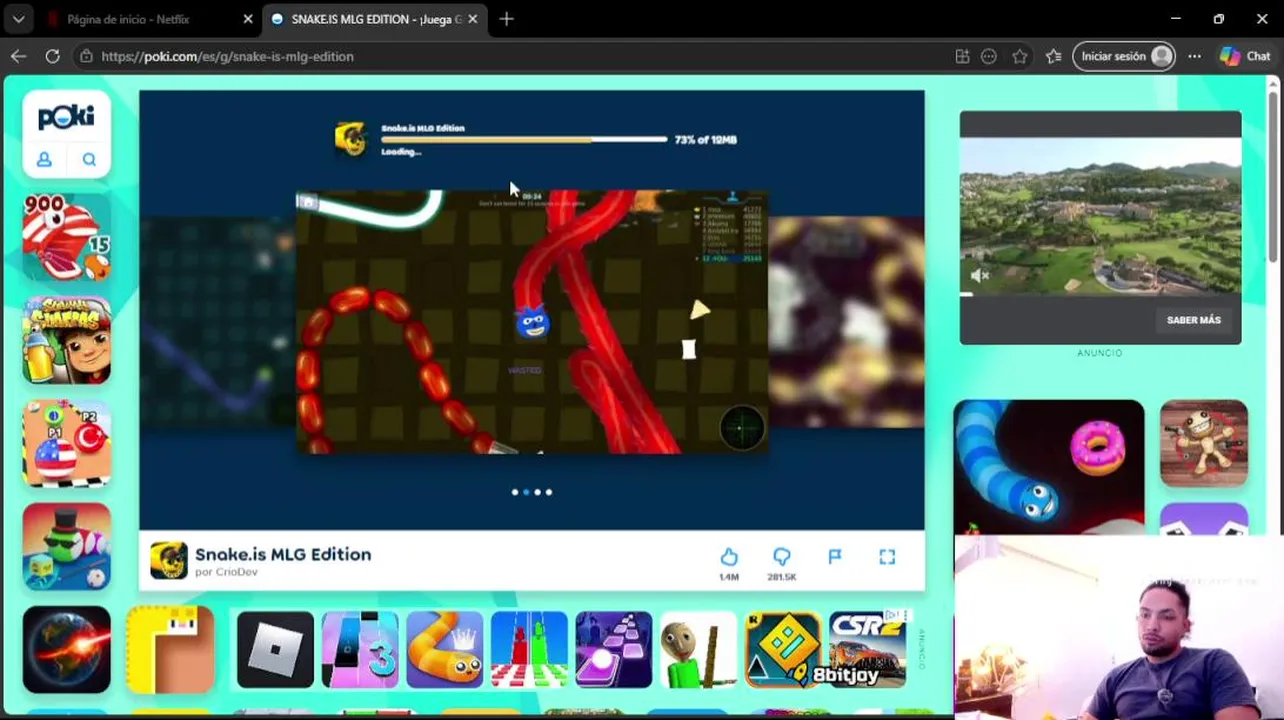Click the browser back arrow
This screenshot has width=1284, height=720.
pyautogui.click(x=18, y=56)
